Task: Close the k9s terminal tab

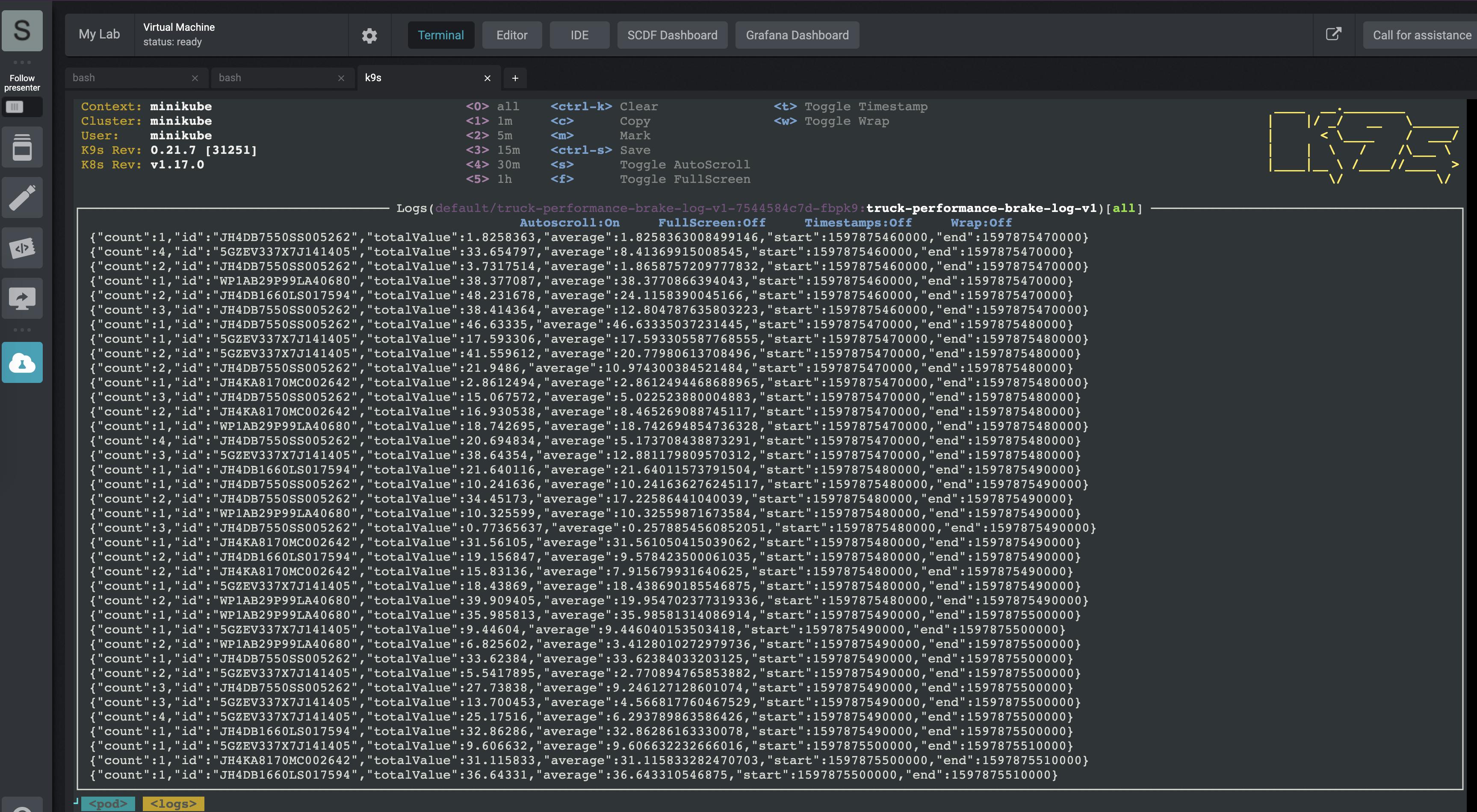Action: coord(487,79)
